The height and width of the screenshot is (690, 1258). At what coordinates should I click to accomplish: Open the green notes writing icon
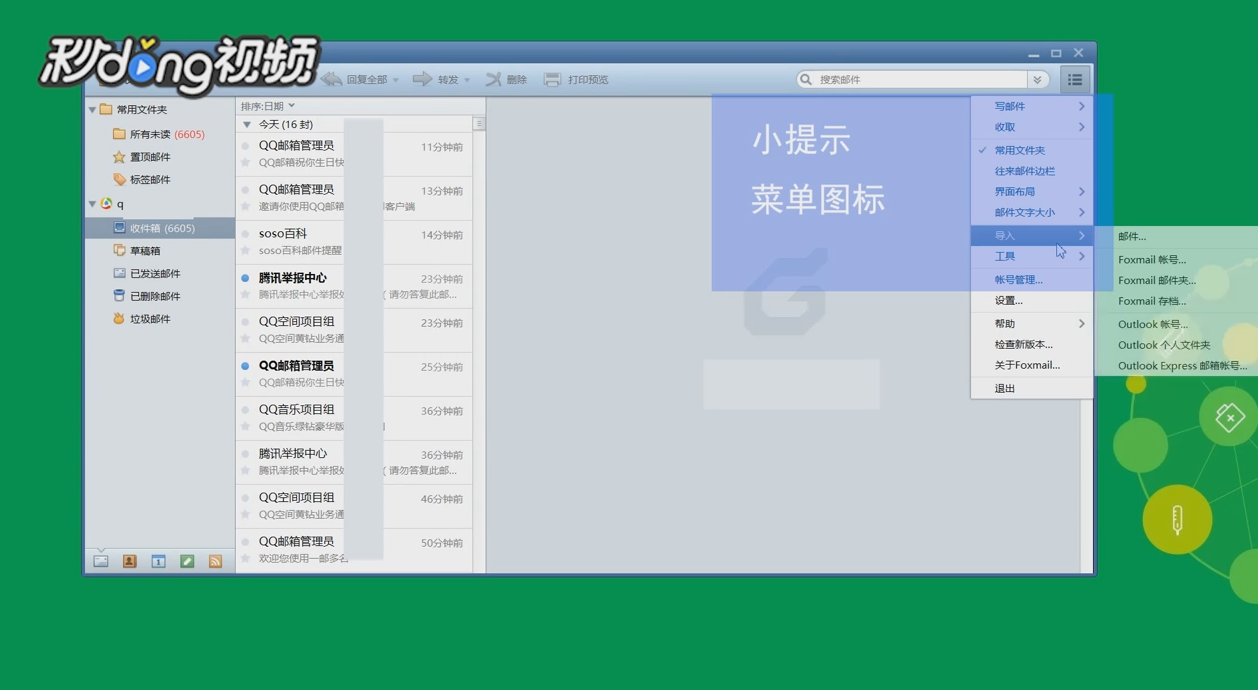(x=186, y=561)
